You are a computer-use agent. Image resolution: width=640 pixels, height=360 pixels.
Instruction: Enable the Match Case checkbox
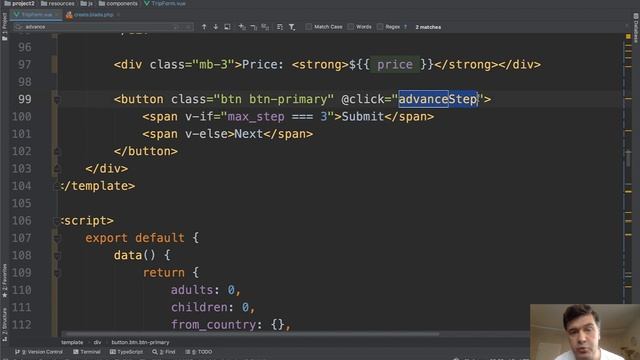pos(309,27)
